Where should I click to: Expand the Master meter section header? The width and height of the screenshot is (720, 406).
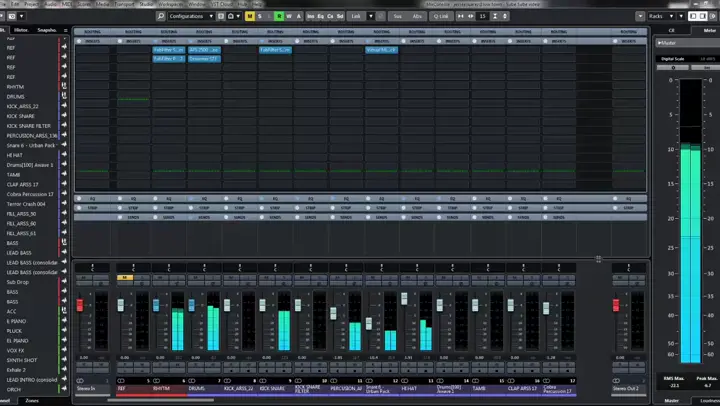tap(687, 43)
